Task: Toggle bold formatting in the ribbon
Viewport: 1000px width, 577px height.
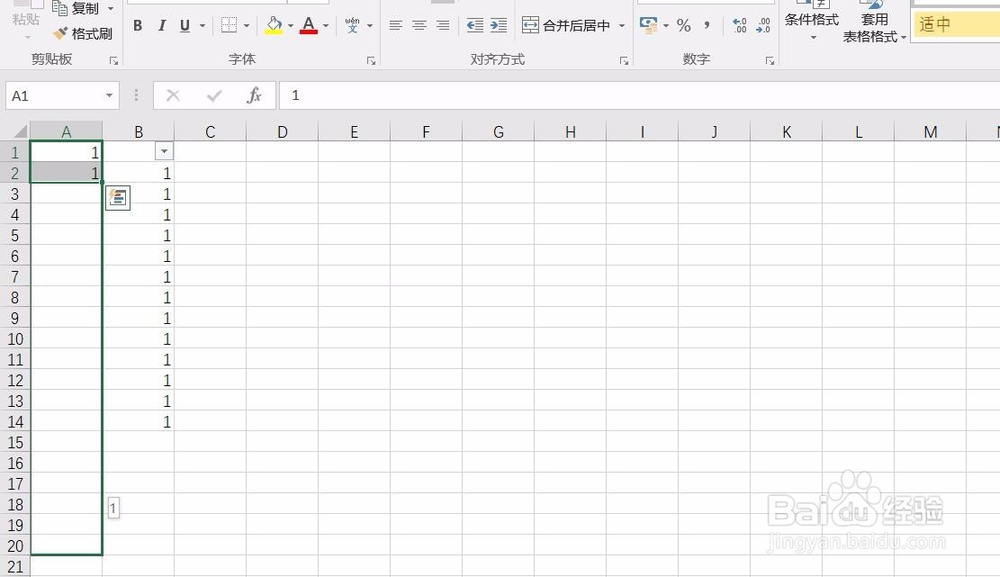Action: [138, 26]
